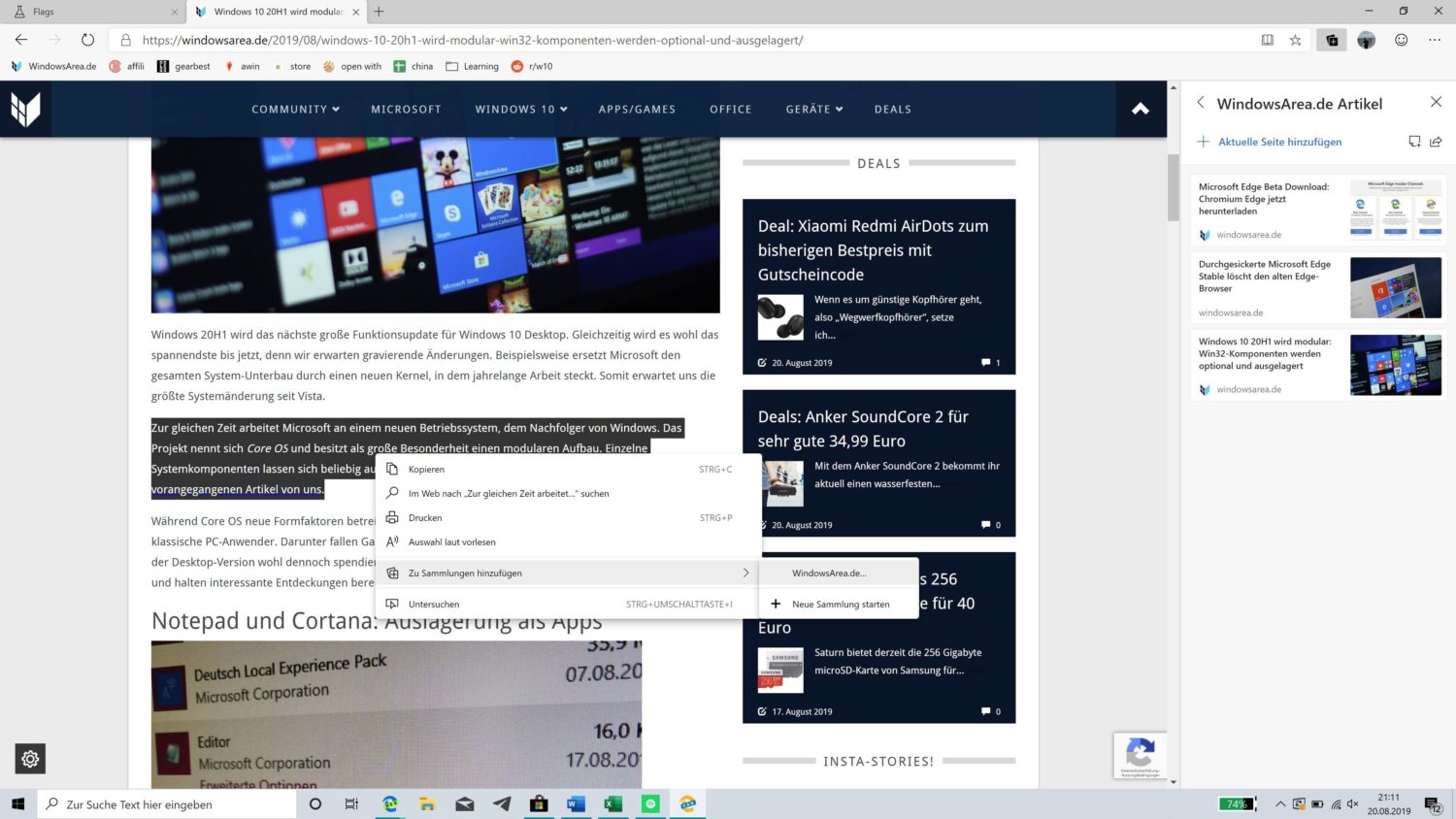This screenshot has width=1456, height=819.
Task: Click the scroll-to-top arrow on the page
Action: (1141, 109)
